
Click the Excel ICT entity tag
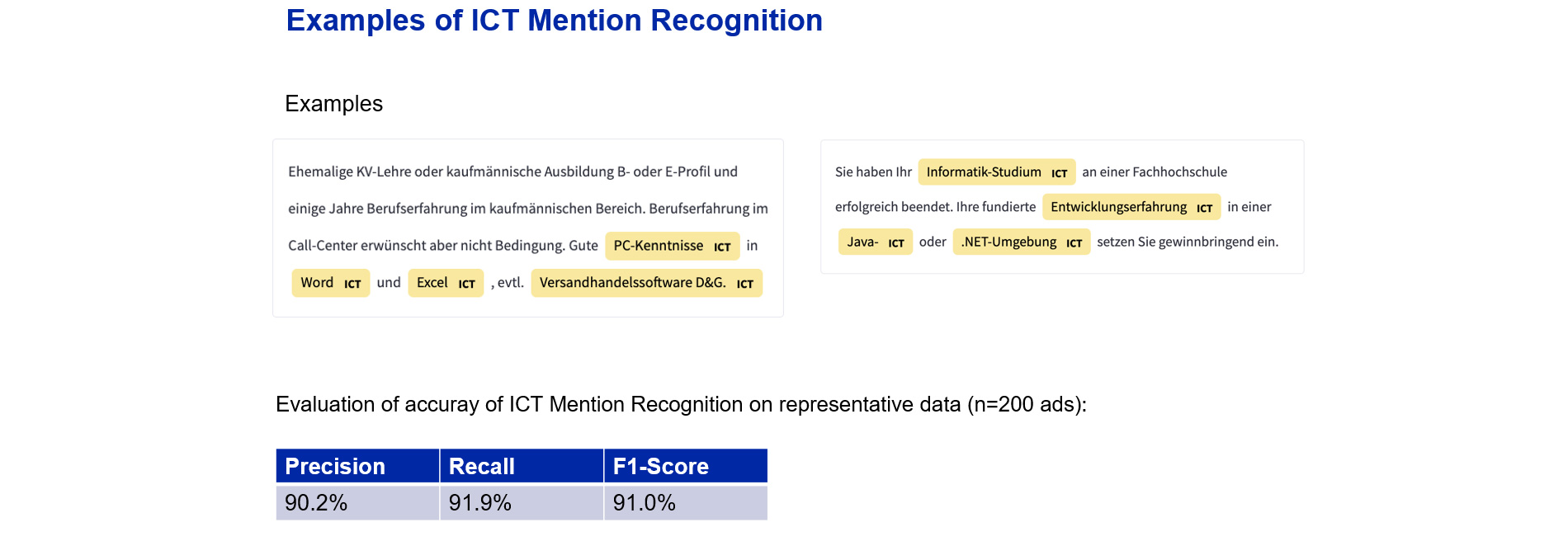(x=446, y=283)
